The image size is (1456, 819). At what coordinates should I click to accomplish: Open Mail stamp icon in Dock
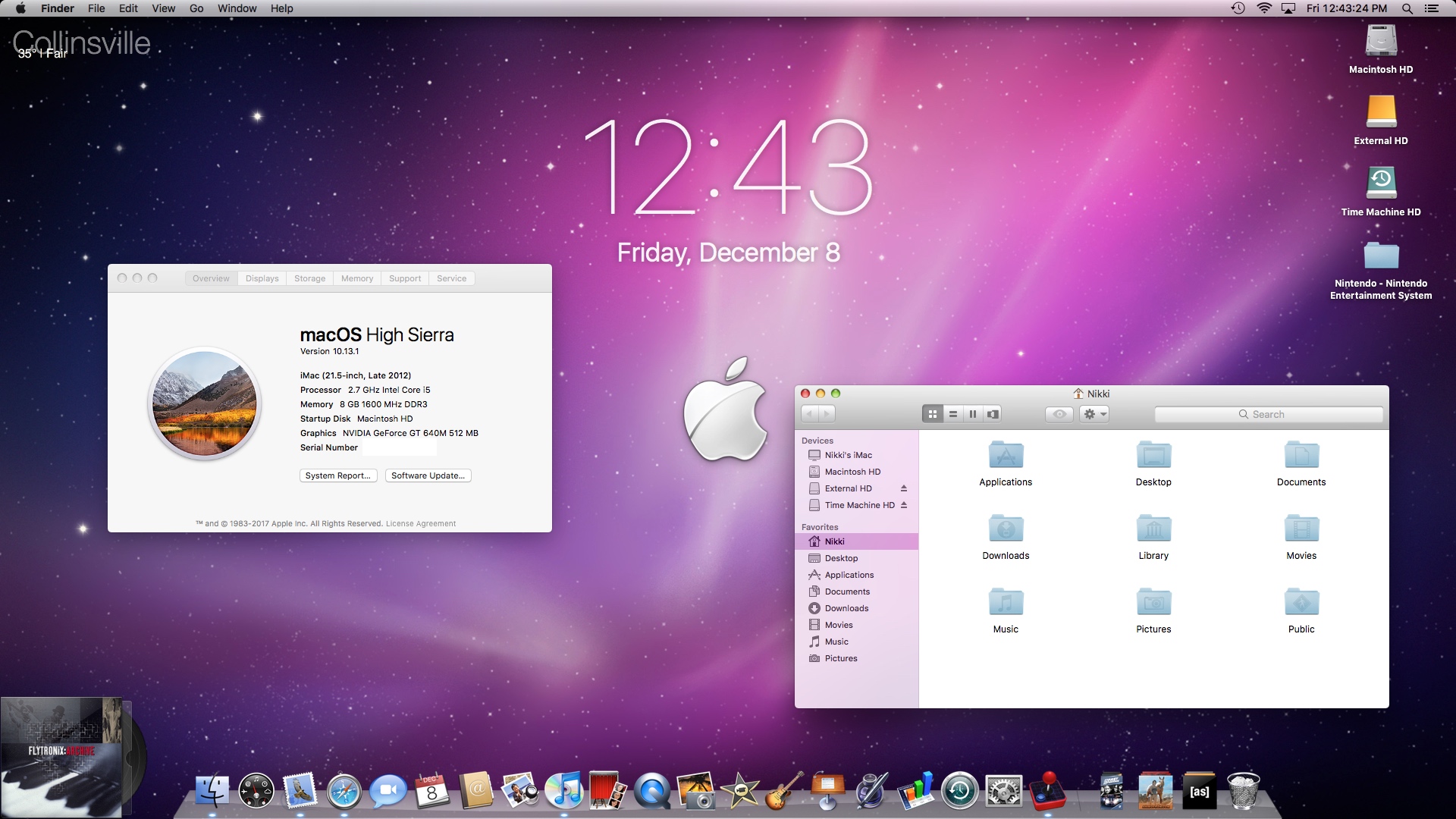coord(300,791)
